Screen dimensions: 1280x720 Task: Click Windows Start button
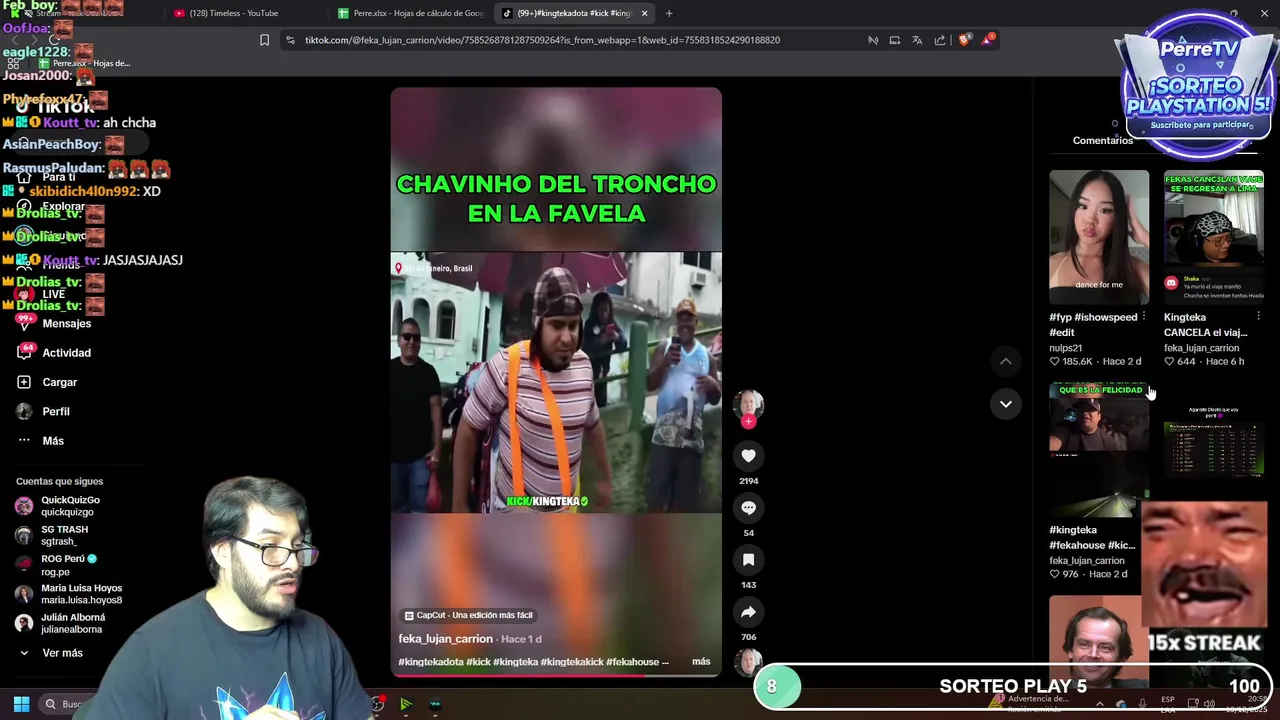[21, 704]
